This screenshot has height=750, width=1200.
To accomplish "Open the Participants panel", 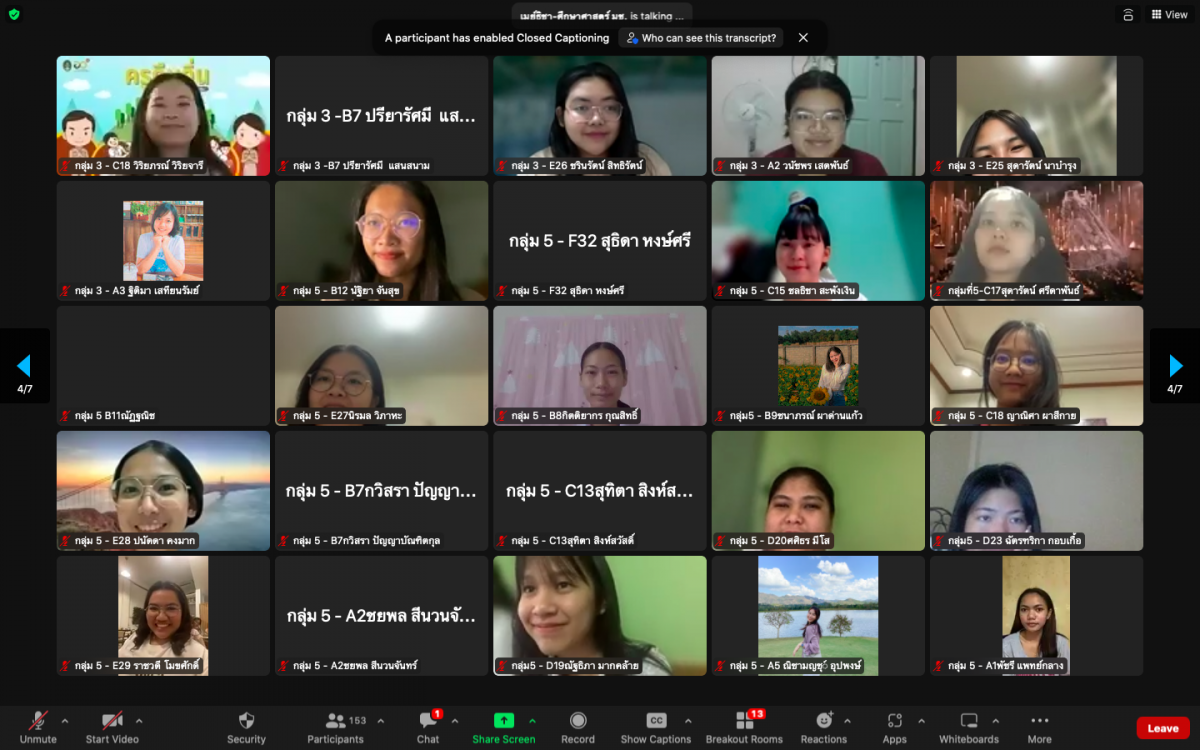I will [335, 727].
